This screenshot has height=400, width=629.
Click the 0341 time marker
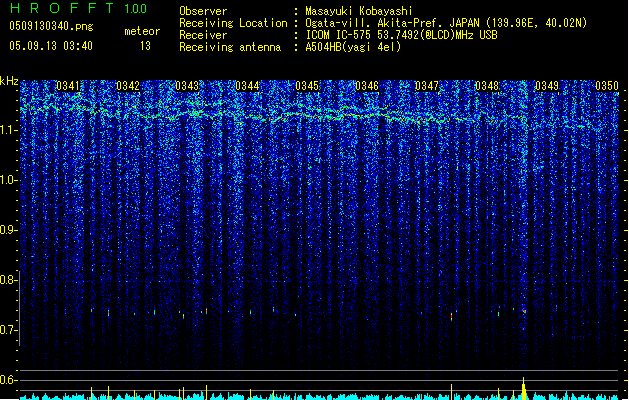[68, 86]
